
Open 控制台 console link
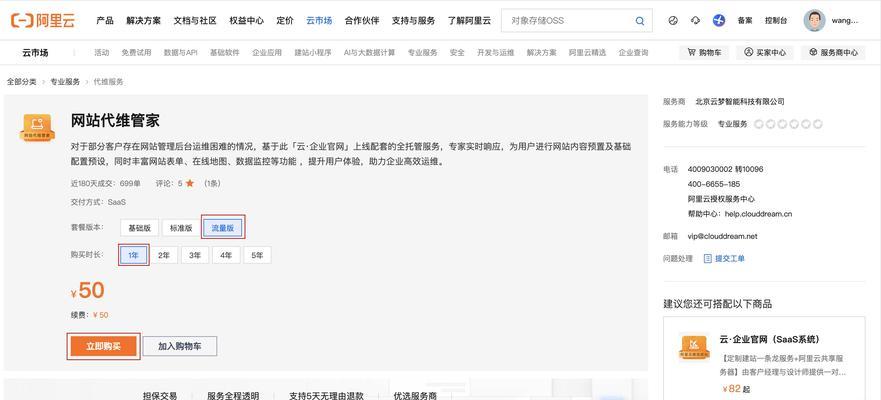(776, 21)
